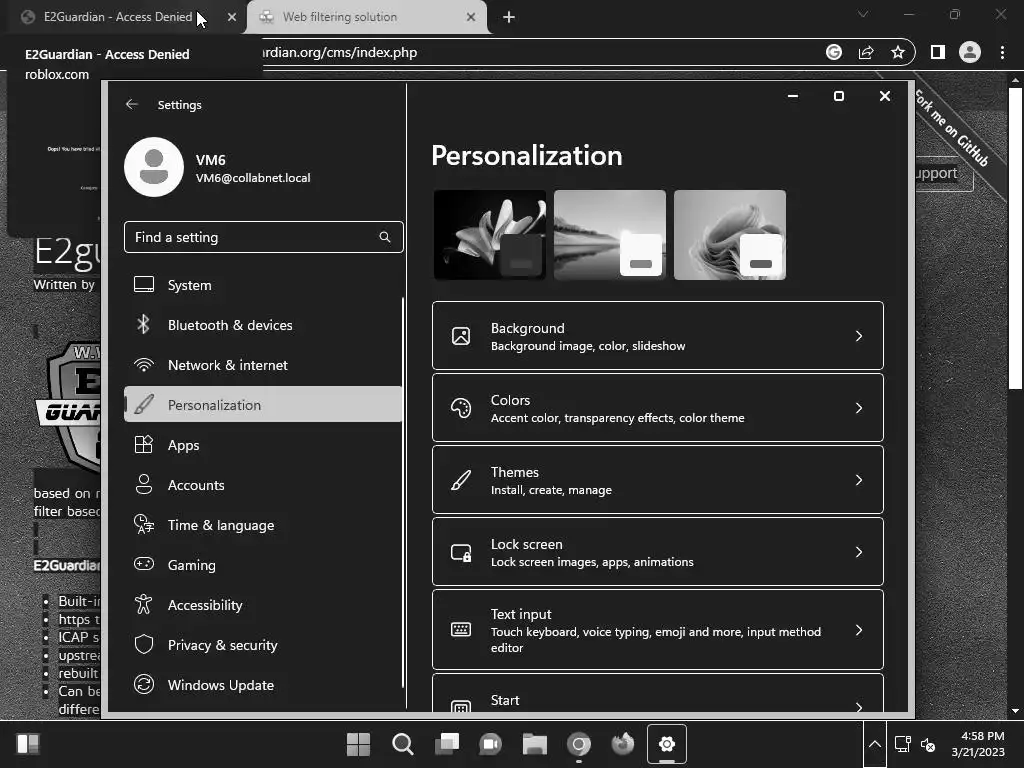Viewport: 1024px width, 768px height.
Task: Close the Web filtering solution tab
Action: coord(471,17)
